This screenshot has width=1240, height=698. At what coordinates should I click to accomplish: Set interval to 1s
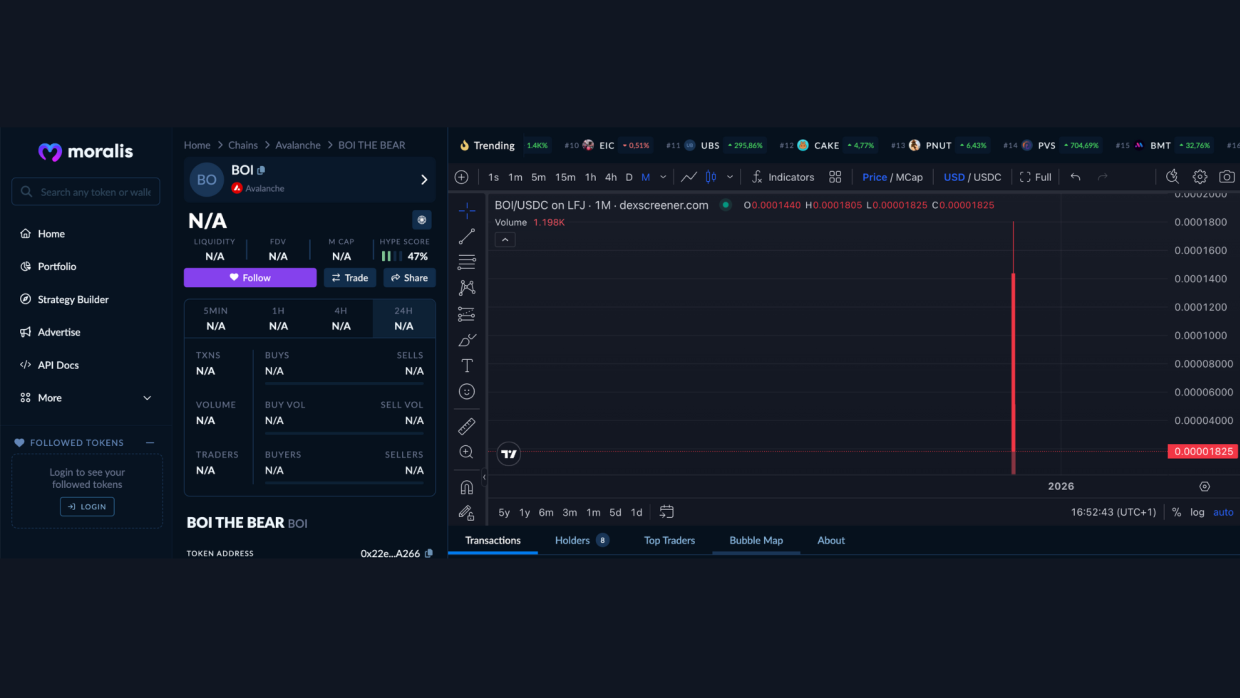click(x=494, y=177)
